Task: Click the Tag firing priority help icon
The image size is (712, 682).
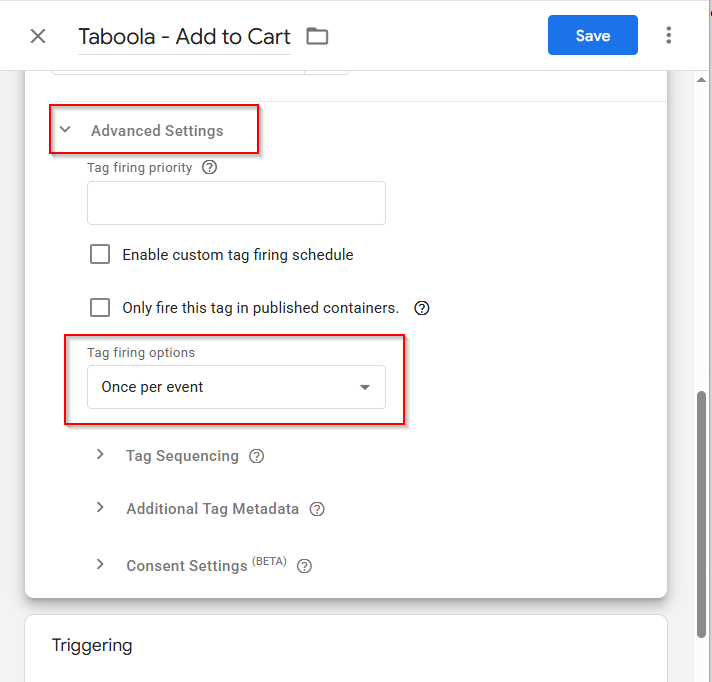Action: (x=209, y=167)
